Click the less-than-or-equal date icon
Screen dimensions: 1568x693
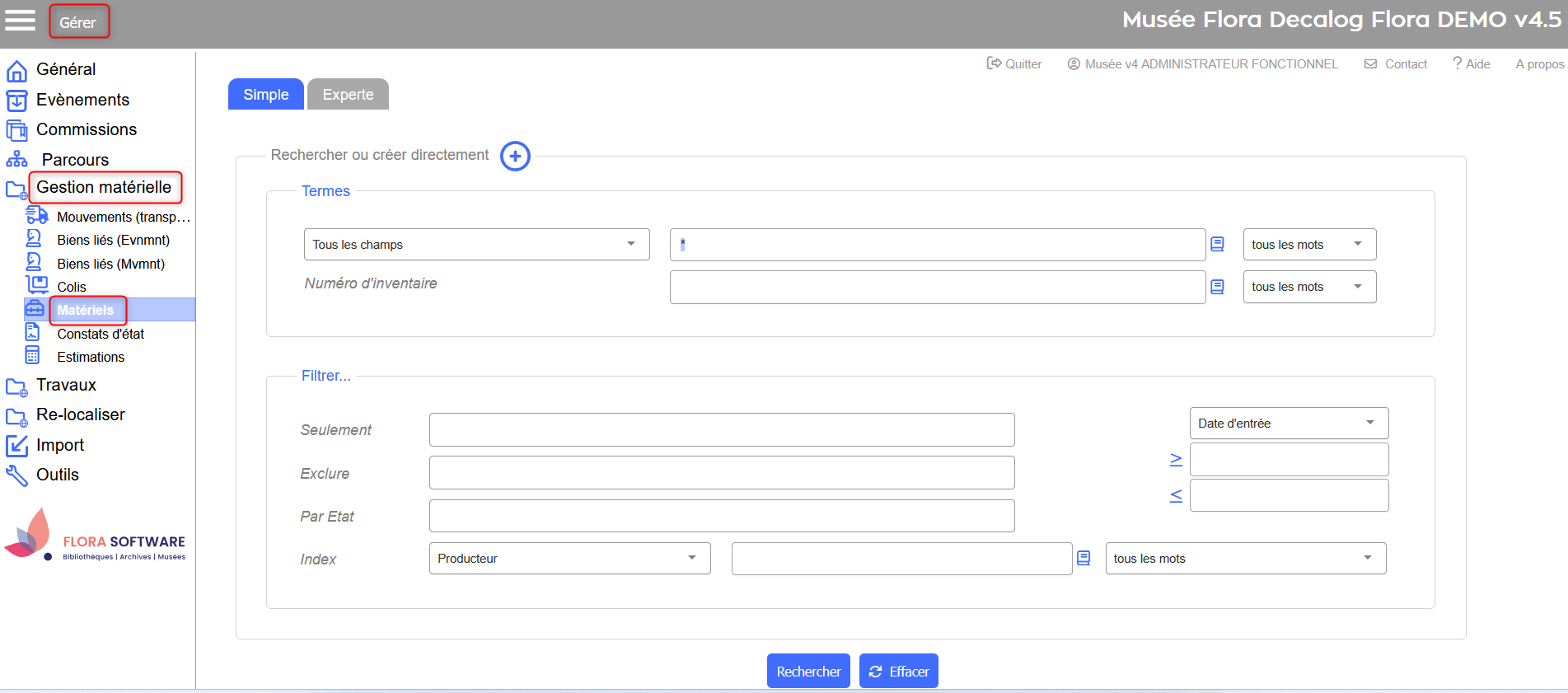coord(1176,496)
